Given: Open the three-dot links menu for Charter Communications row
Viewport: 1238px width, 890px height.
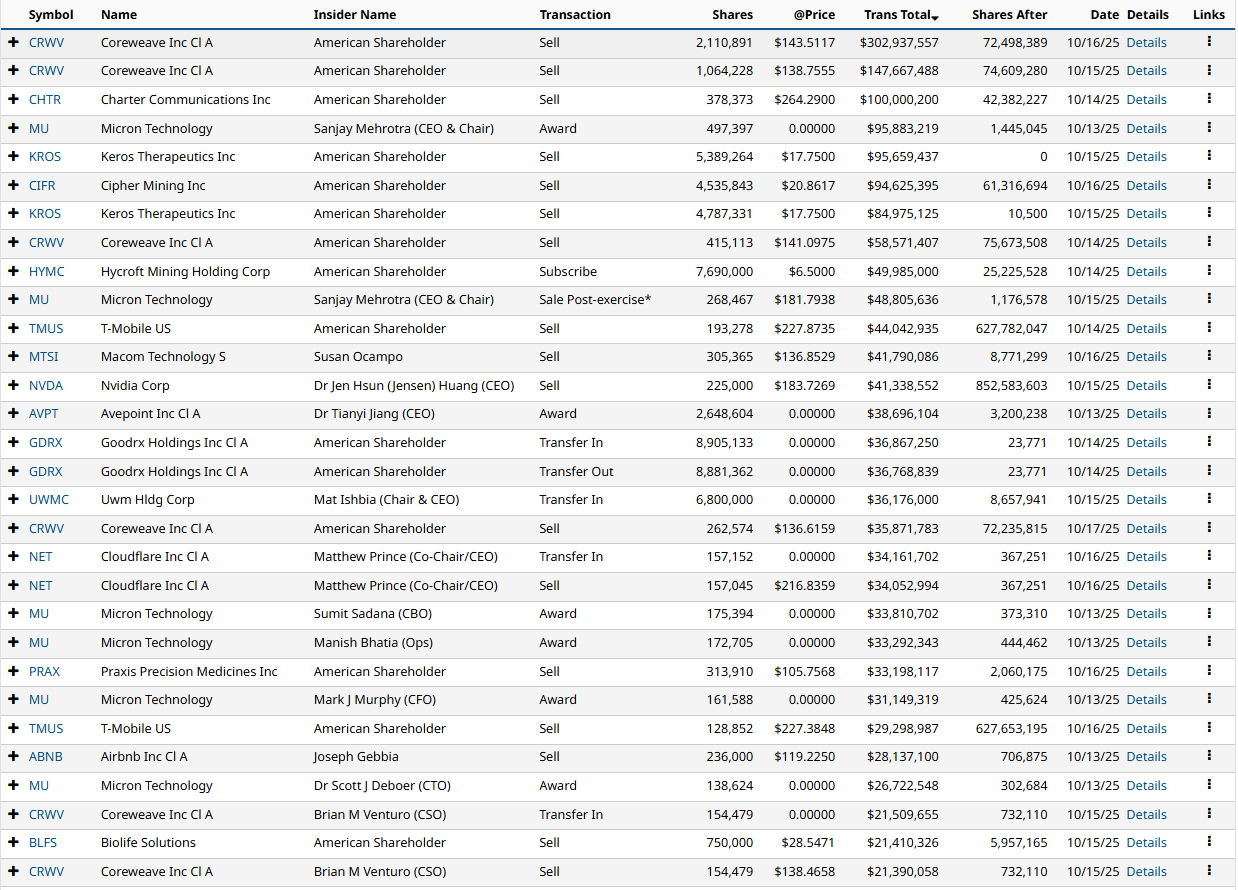Looking at the screenshot, I should 1209,99.
